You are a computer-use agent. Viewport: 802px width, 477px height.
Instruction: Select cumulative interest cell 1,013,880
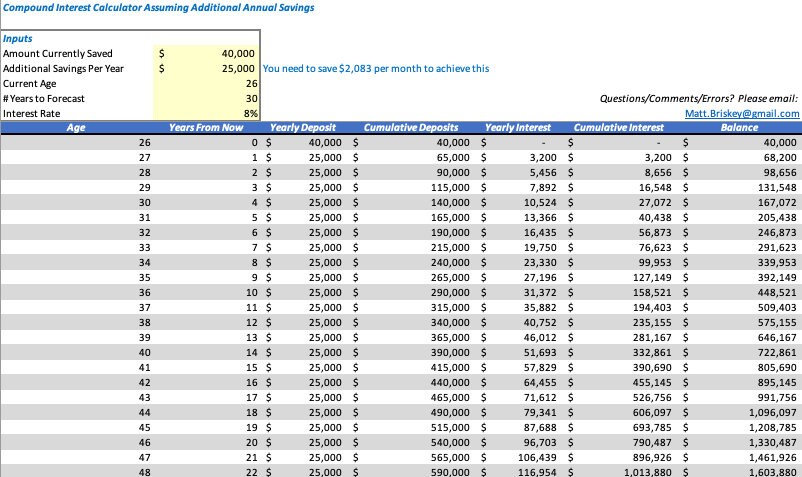[x=648, y=472]
